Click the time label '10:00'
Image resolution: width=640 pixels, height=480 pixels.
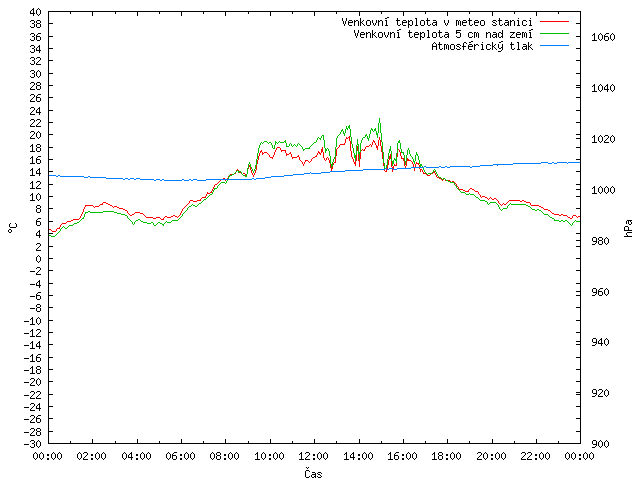click(x=269, y=456)
